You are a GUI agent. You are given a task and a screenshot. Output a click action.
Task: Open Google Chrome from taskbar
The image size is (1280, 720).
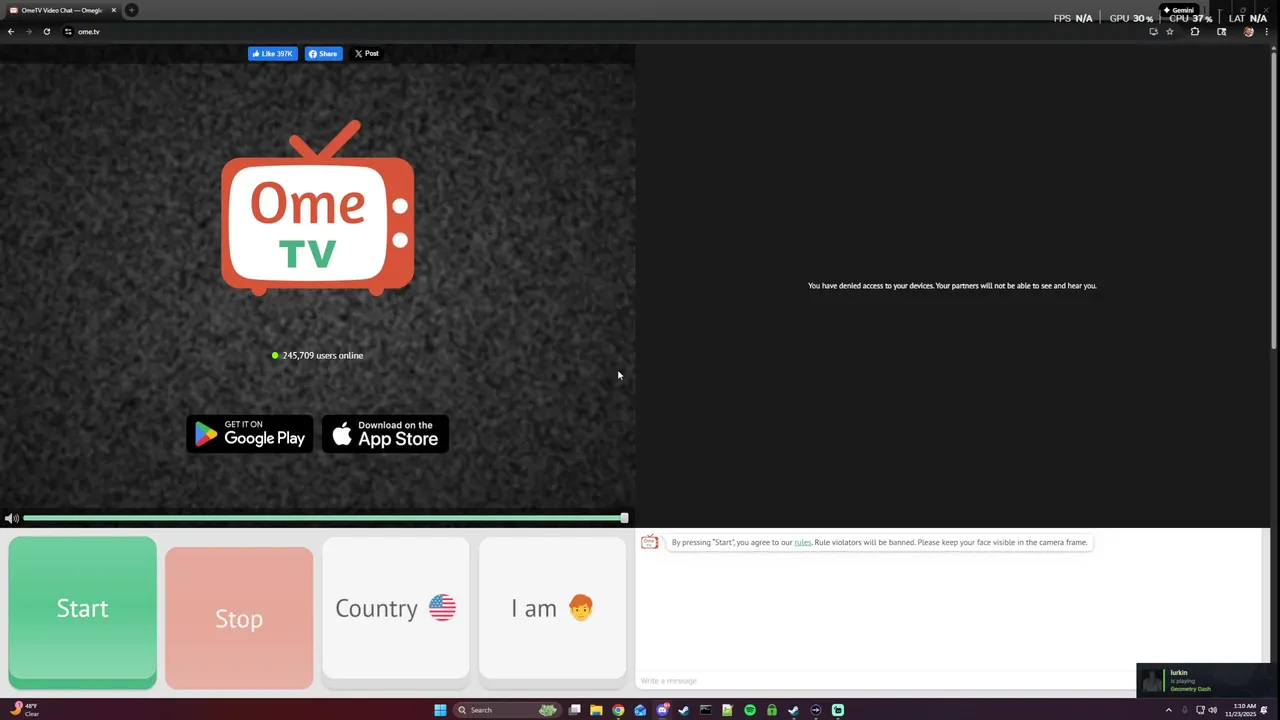[618, 710]
